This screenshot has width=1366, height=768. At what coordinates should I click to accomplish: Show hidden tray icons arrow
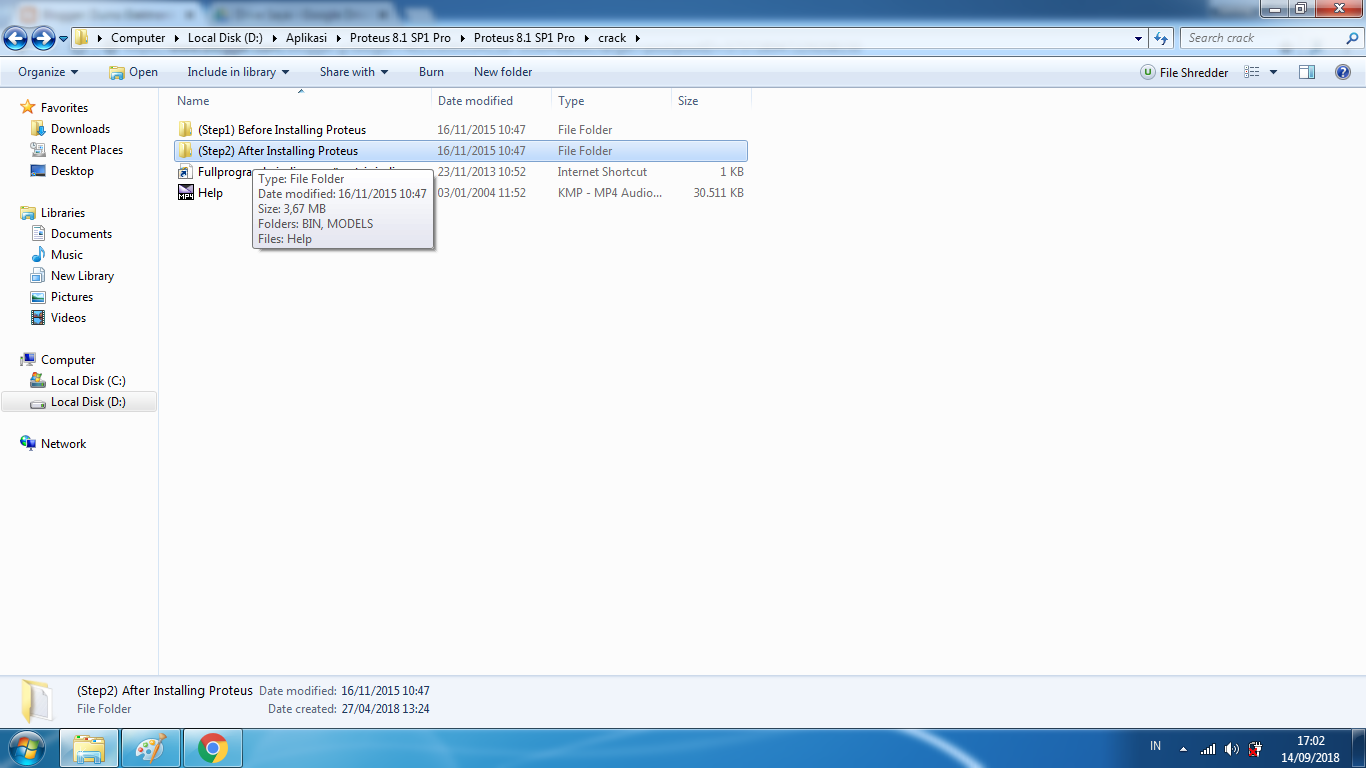point(1184,748)
